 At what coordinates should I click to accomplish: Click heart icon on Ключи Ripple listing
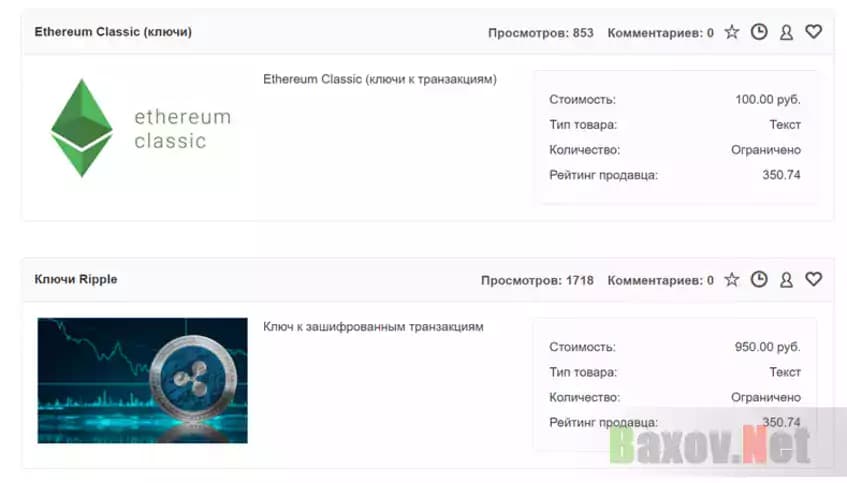click(x=814, y=280)
